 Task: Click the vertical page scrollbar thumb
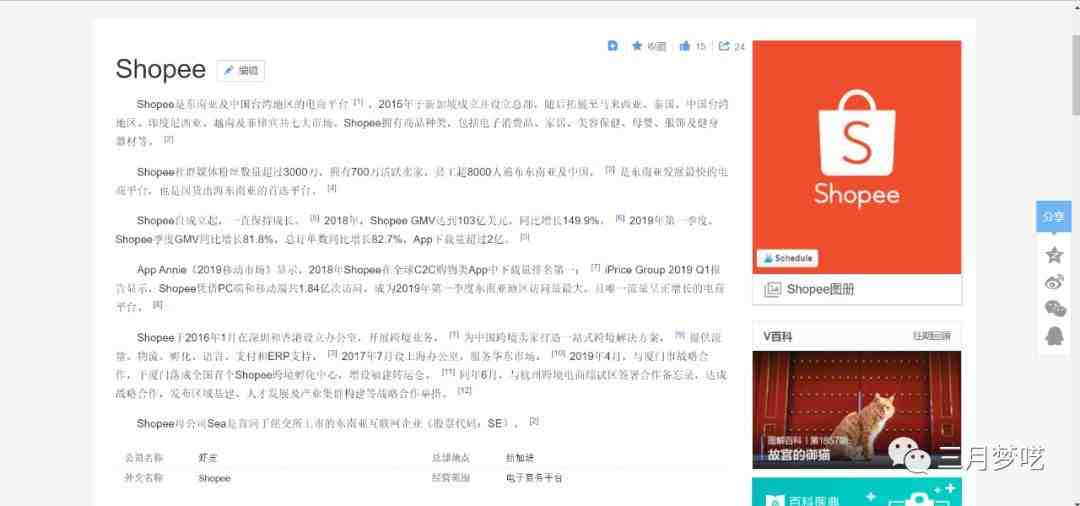pos(1075,72)
